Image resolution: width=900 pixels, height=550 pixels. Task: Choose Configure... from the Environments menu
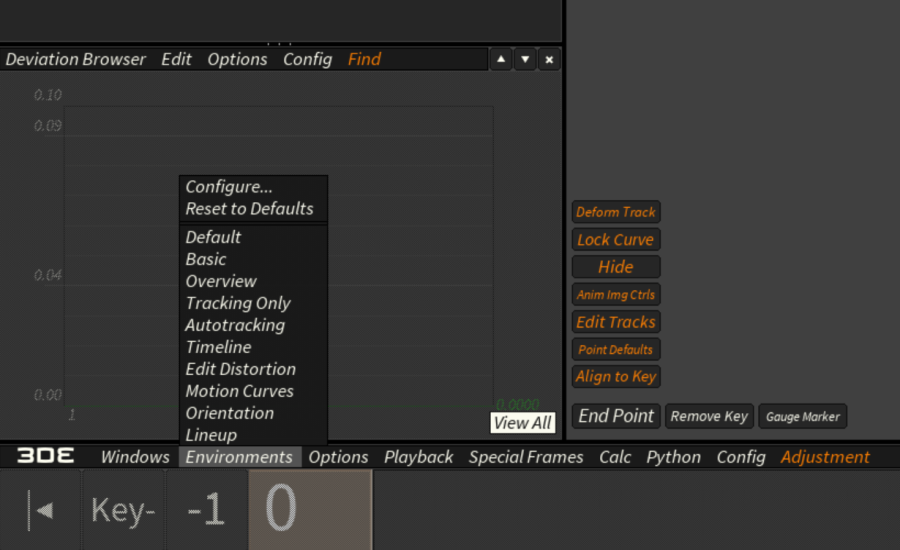(x=229, y=187)
